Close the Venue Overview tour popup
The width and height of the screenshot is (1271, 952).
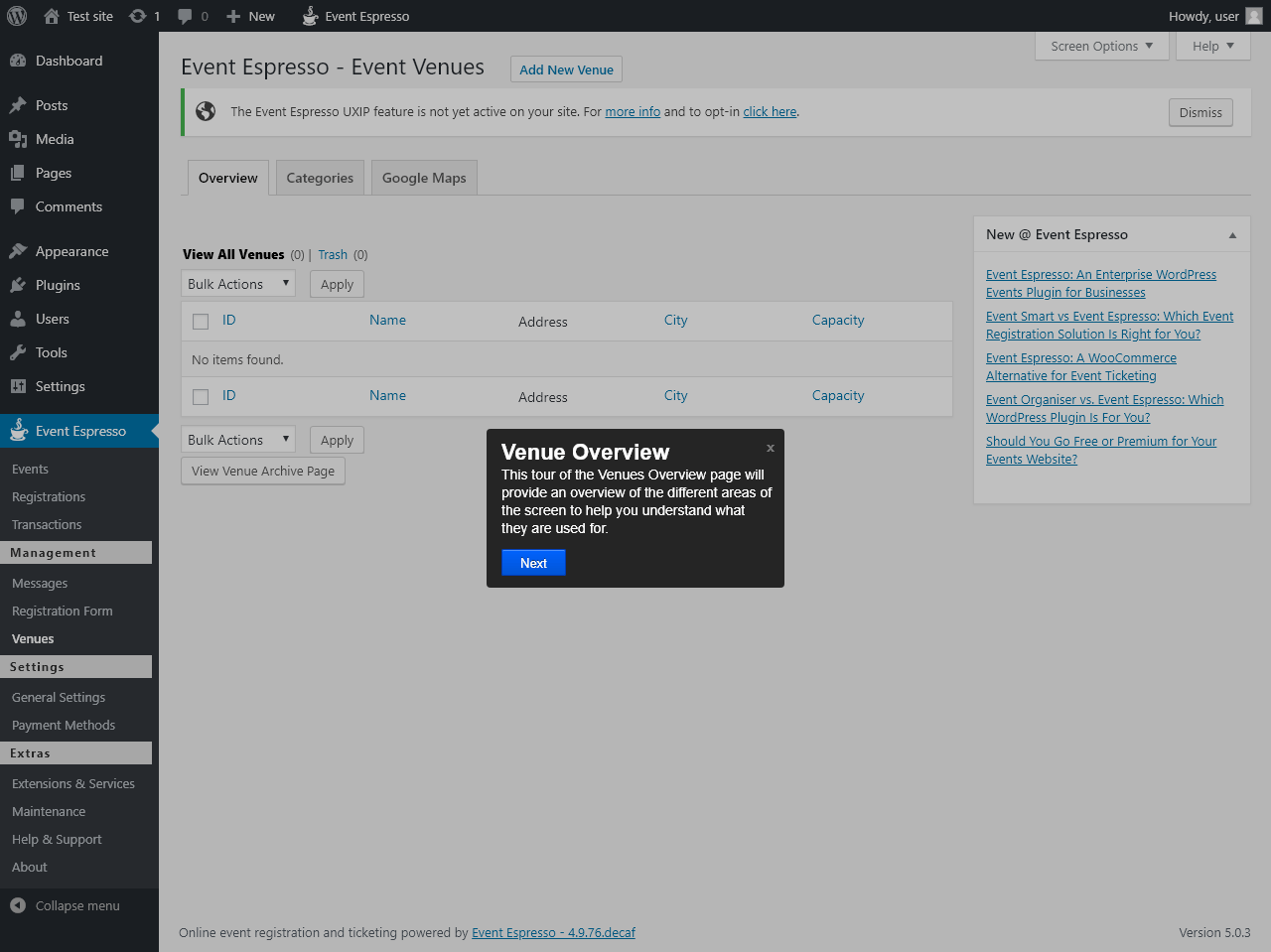point(771,448)
